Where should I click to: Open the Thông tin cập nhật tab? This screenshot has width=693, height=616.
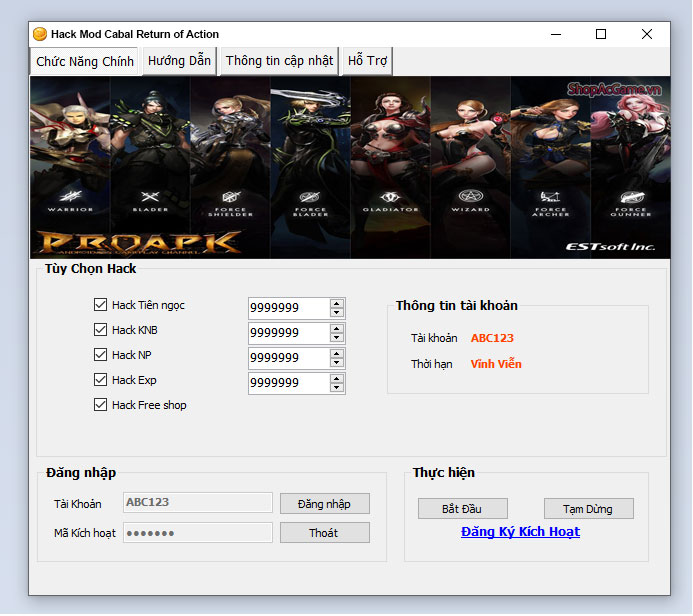[x=279, y=61]
